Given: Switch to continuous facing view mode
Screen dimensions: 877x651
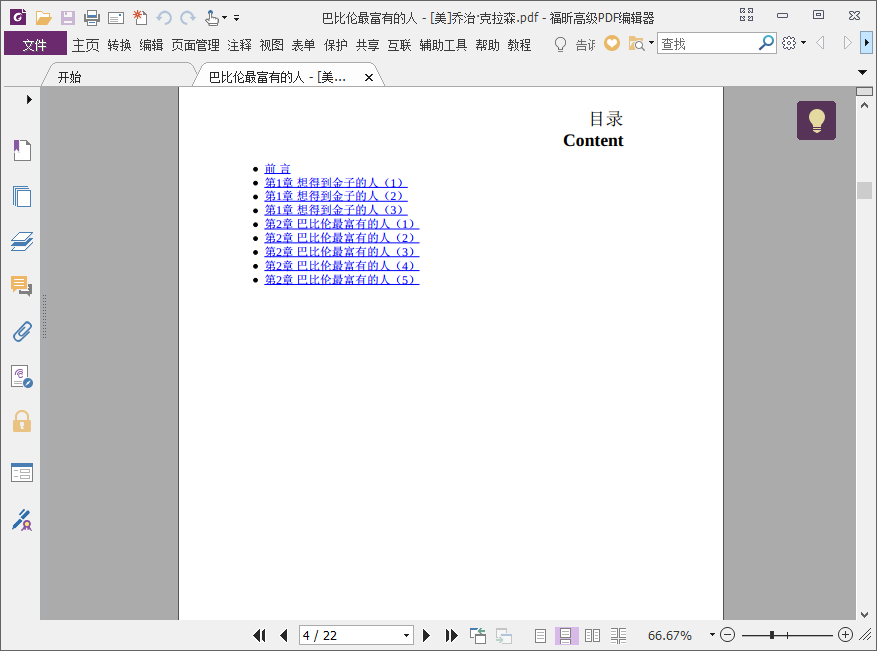Looking at the screenshot, I should 618,635.
